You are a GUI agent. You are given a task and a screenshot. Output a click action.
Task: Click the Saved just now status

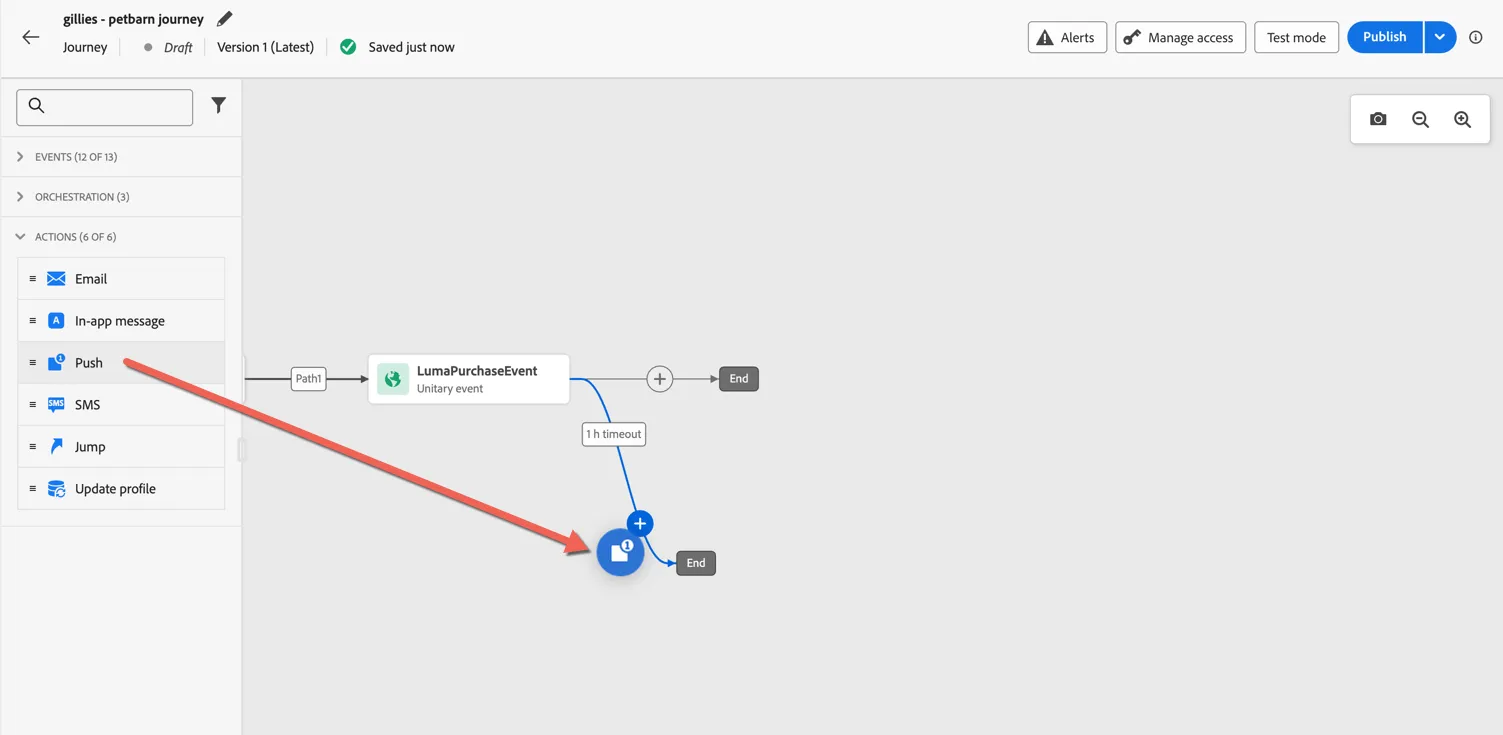(411, 47)
